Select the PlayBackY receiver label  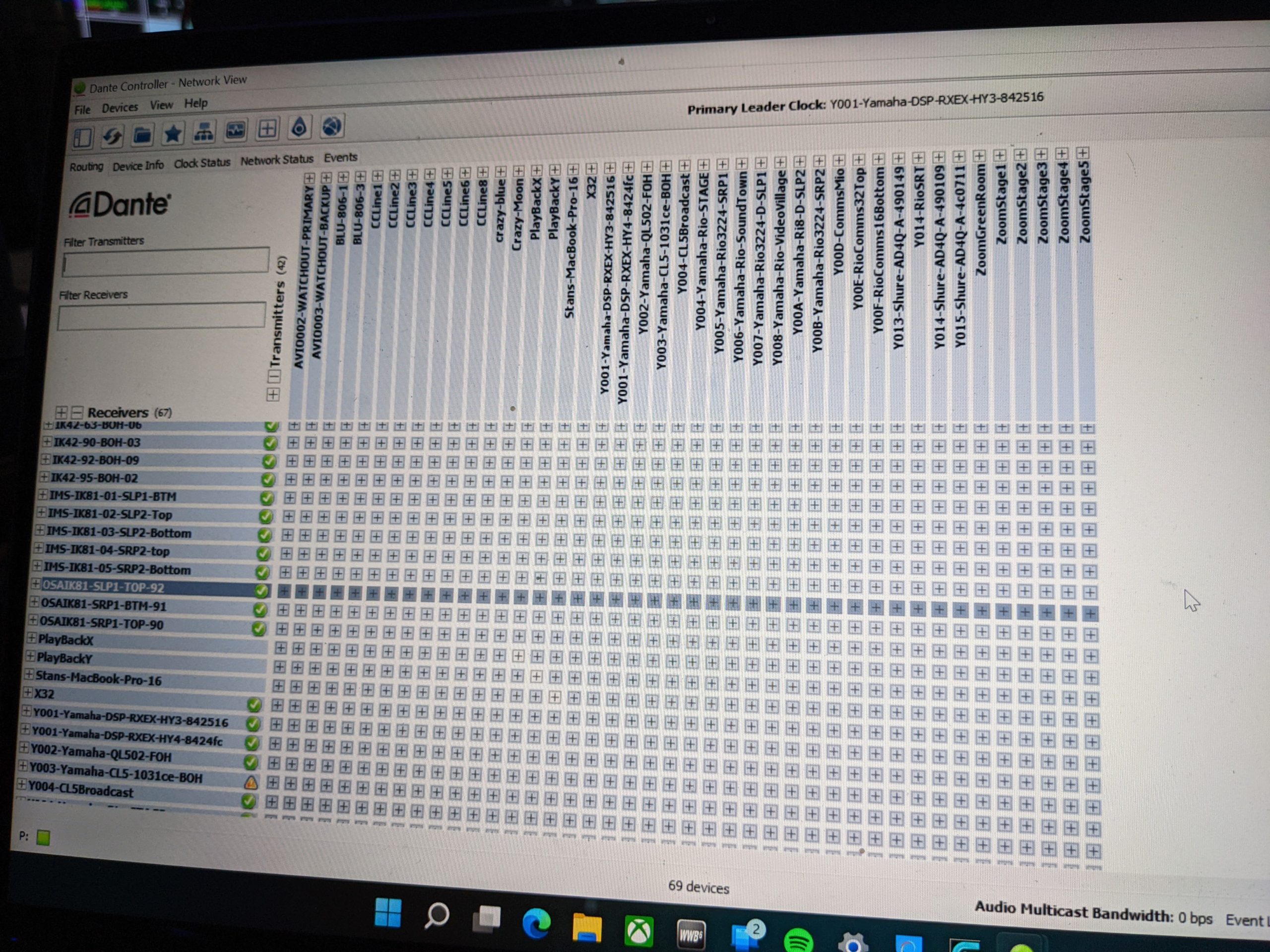(x=64, y=657)
